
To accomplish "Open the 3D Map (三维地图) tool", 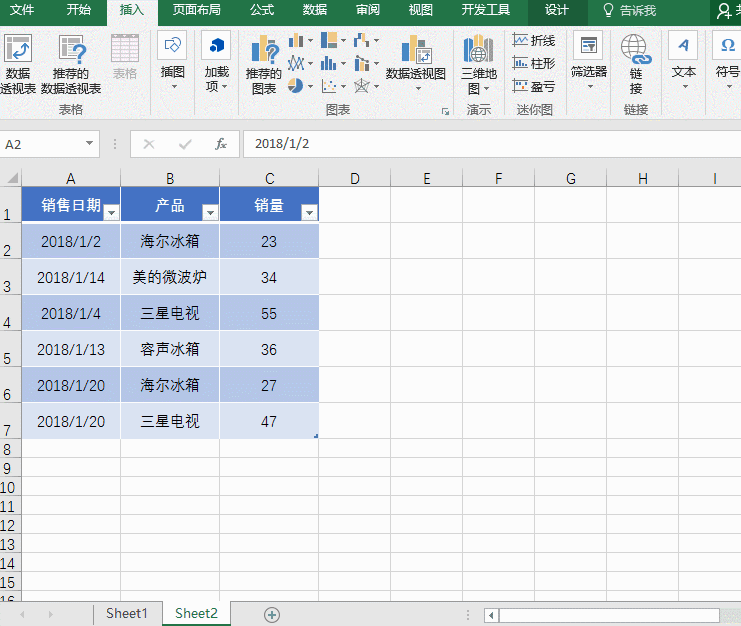I will tap(478, 50).
